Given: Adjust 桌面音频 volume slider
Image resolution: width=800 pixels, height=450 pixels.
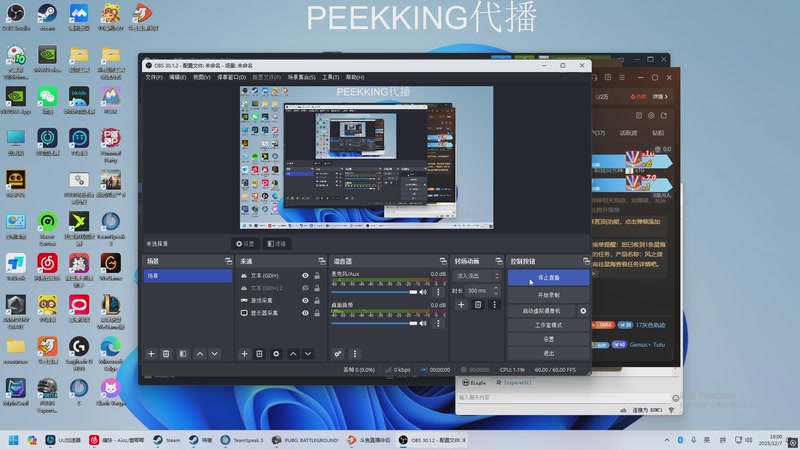Looking at the screenshot, I should coord(374,323).
